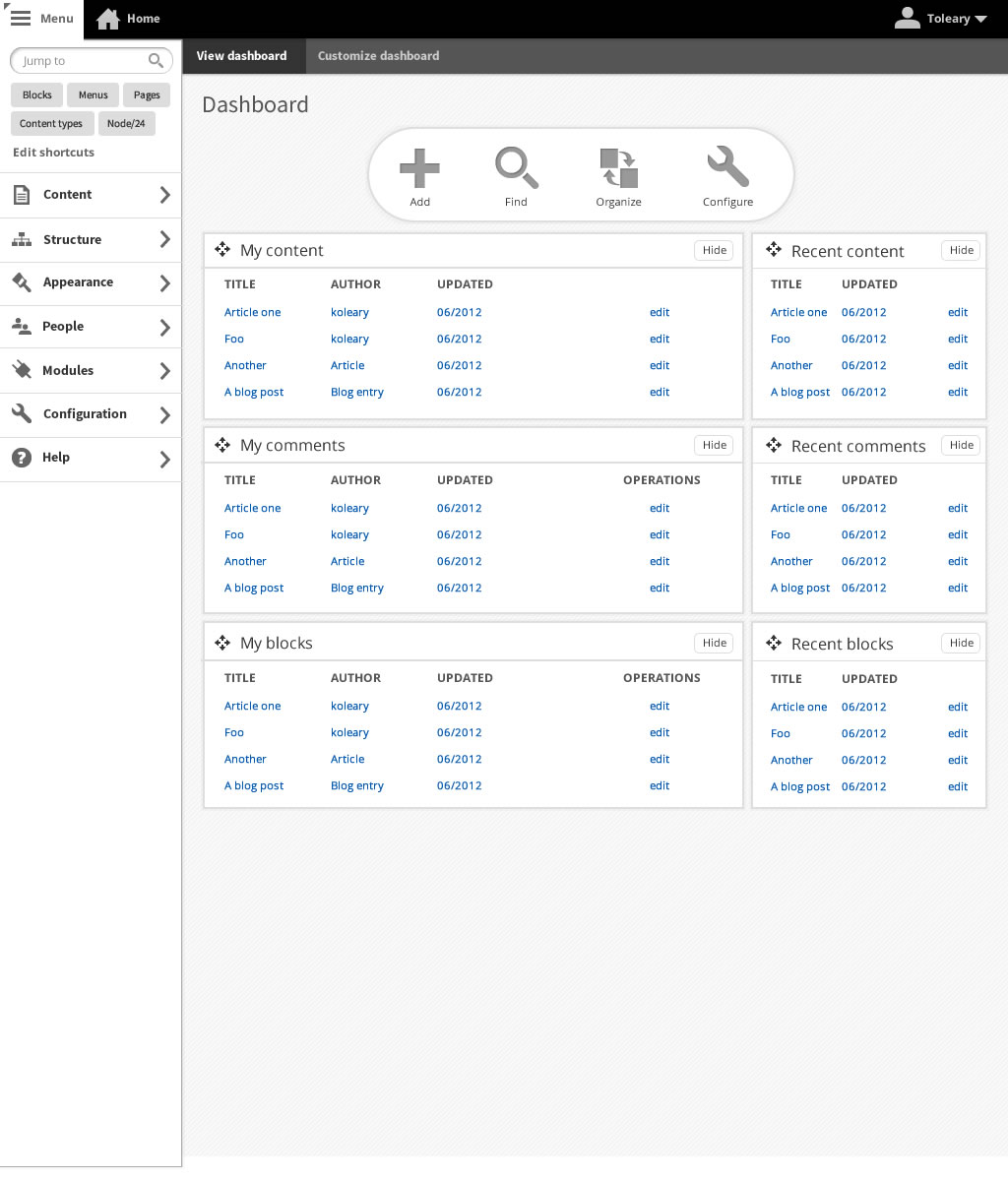
Task: Click the move handle on My comments
Action: click(x=222, y=445)
